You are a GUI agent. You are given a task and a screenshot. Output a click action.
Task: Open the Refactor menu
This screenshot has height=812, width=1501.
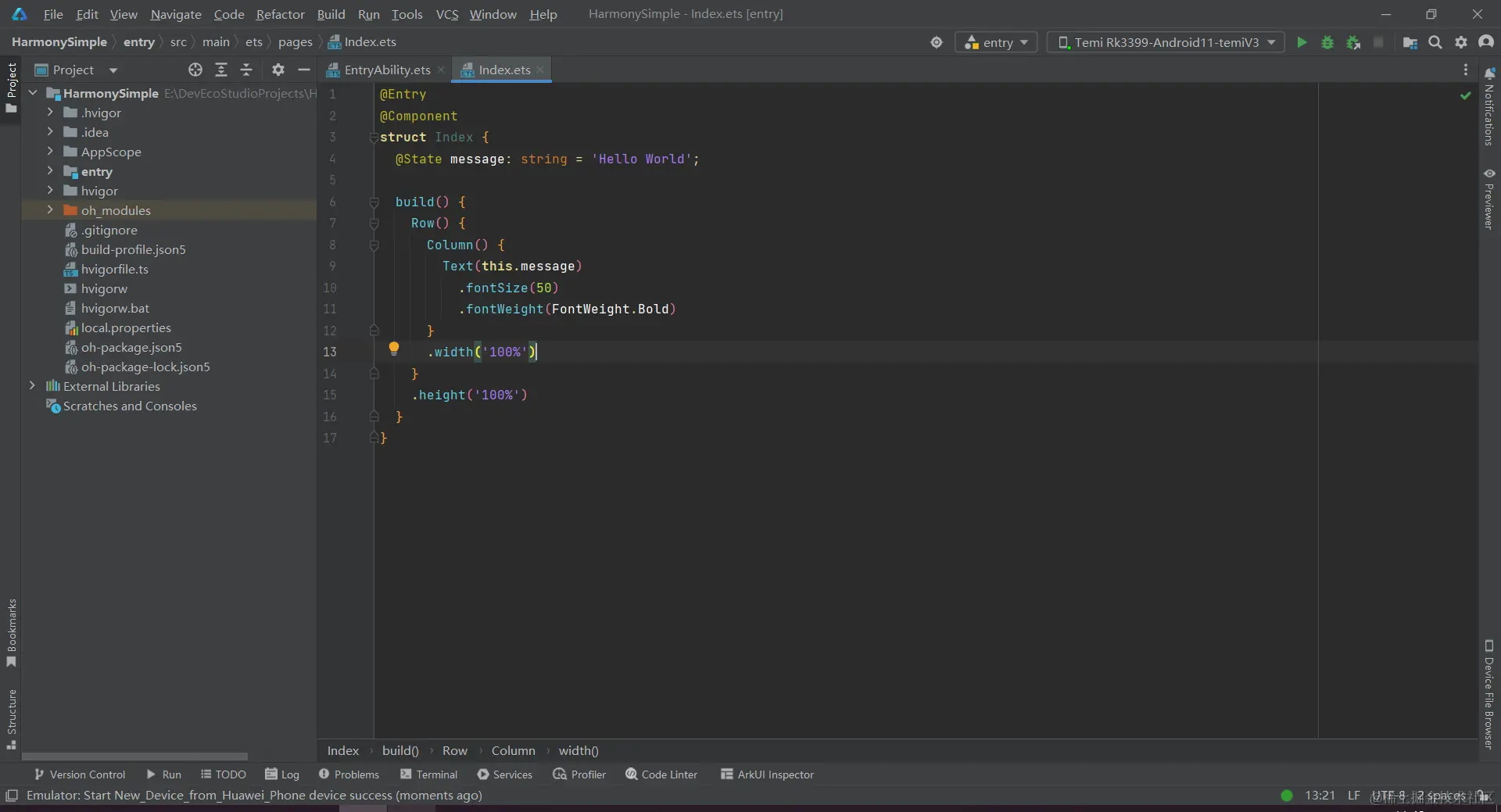click(280, 14)
